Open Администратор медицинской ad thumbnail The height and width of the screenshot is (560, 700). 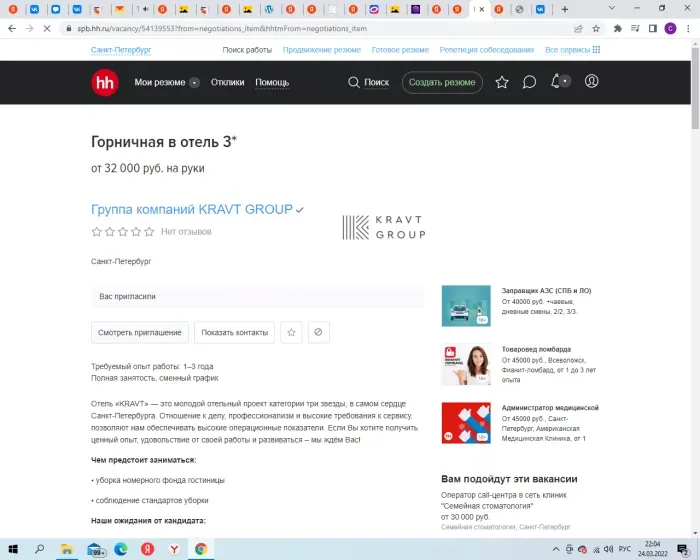[x=466, y=423]
